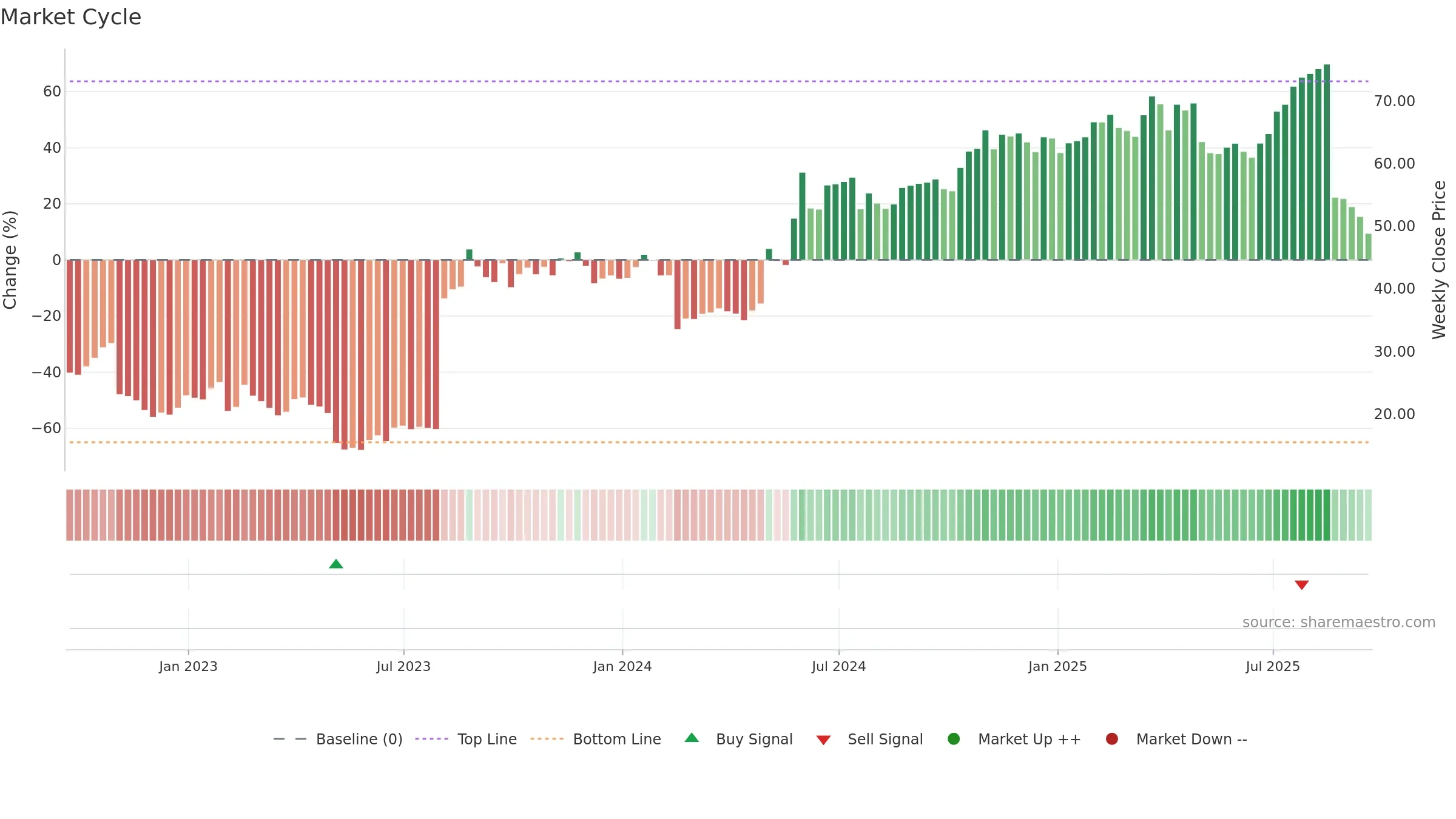Screen dimensions: 1456x819
Task: Toggle the Market Up ++ legend entry
Action: pyautogui.click(x=1014, y=739)
